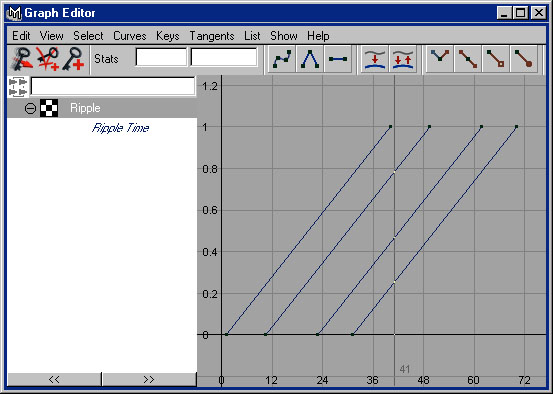Activate the Insert Keys tool icon

point(48,59)
